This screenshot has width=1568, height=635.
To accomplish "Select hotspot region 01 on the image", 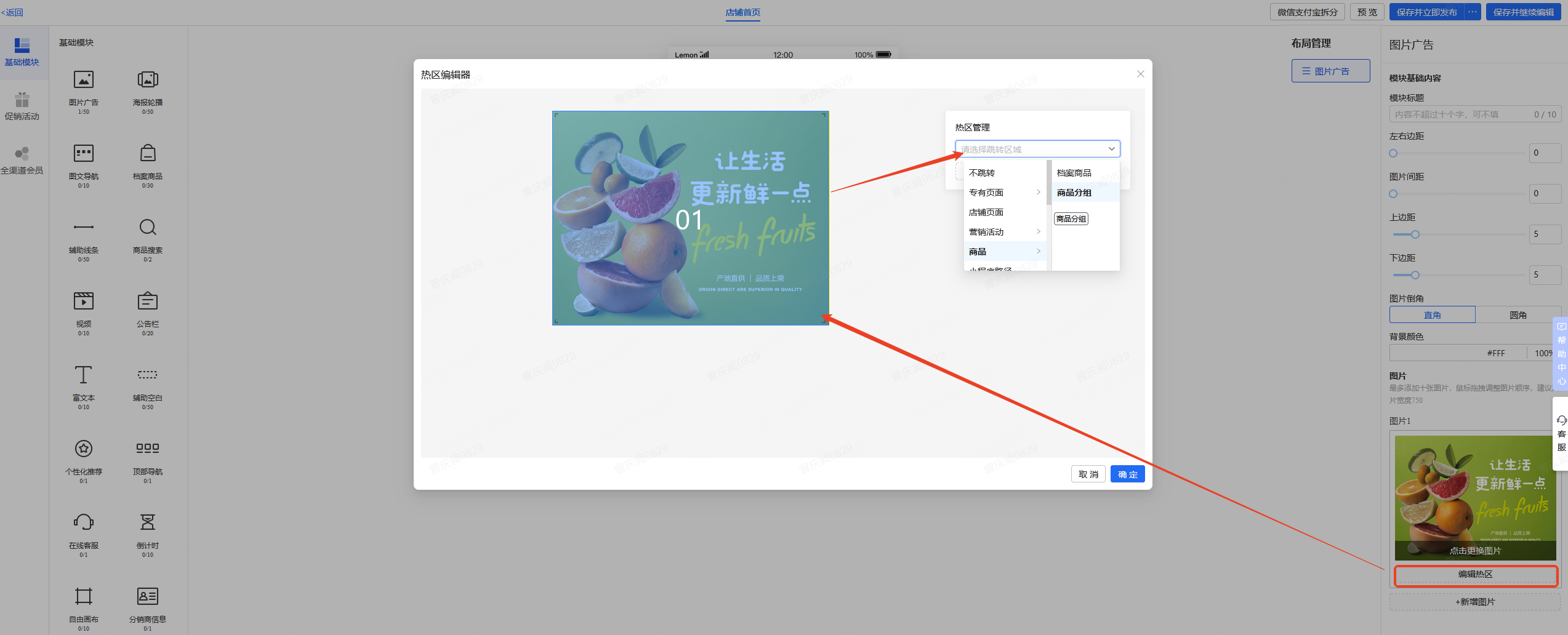I will coord(690,218).
